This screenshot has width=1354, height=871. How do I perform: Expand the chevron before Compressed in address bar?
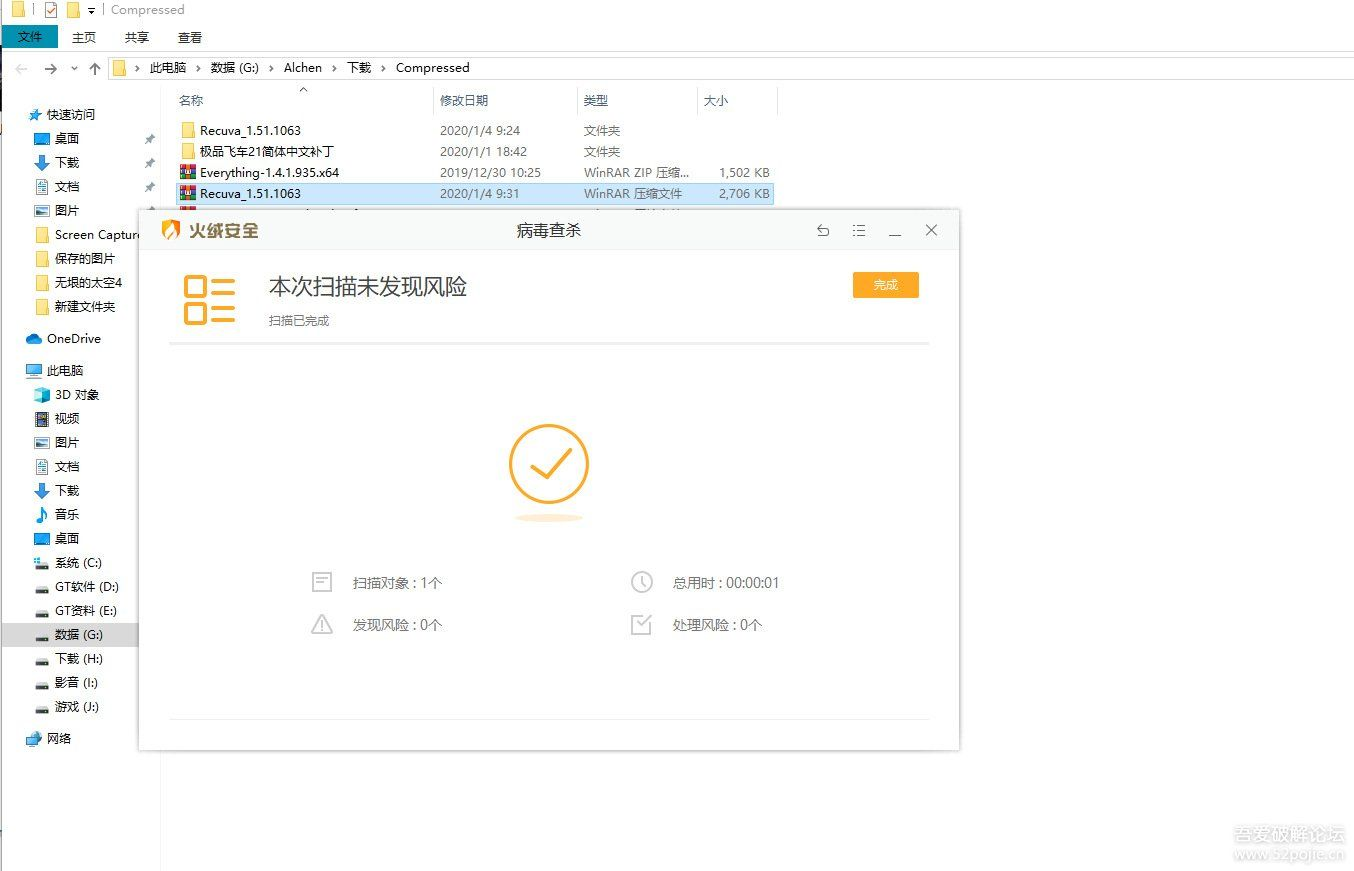pyautogui.click(x=383, y=68)
